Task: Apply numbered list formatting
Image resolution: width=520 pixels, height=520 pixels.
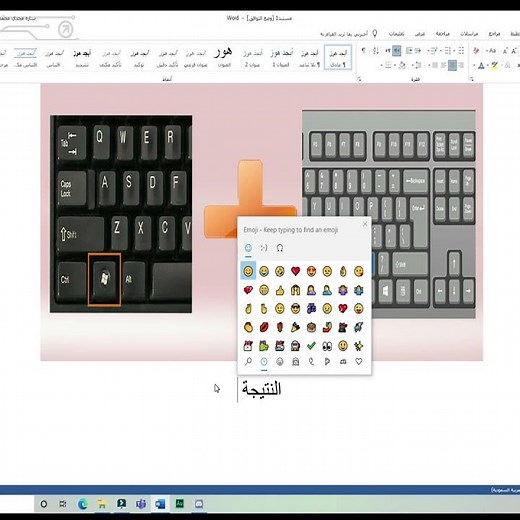Action: coord(447,51)
